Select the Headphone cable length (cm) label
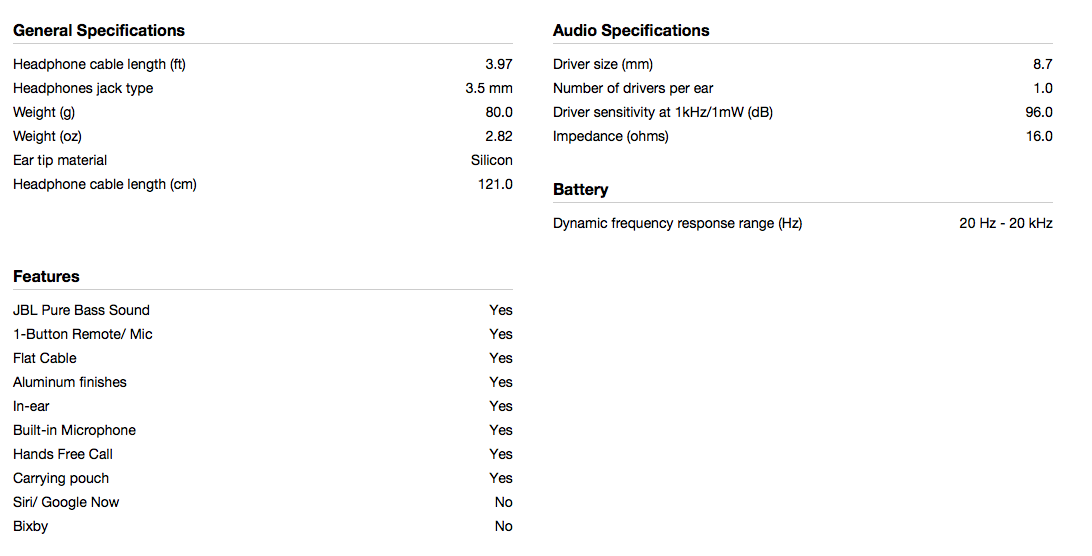The height and width of the screenshot is (556, 1092). pos(104,185)
